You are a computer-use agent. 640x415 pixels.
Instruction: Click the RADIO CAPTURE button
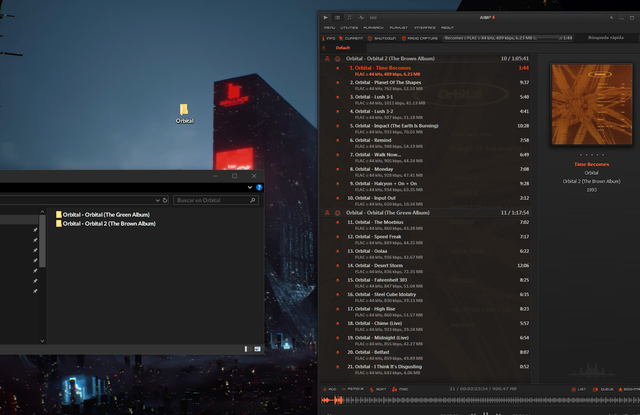coord(420,38)
